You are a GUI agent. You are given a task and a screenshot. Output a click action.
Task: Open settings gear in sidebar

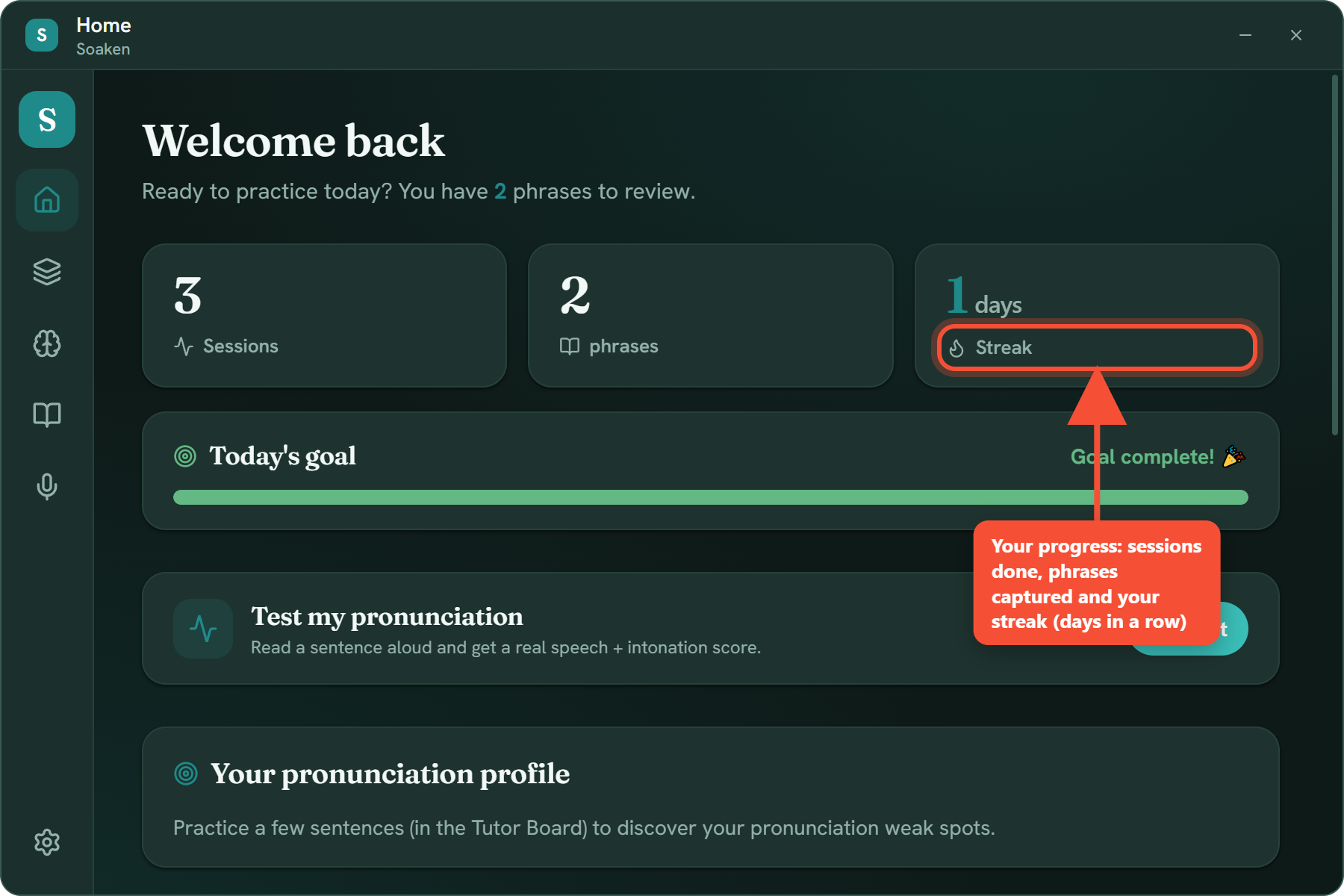click(x=47, y=842)
